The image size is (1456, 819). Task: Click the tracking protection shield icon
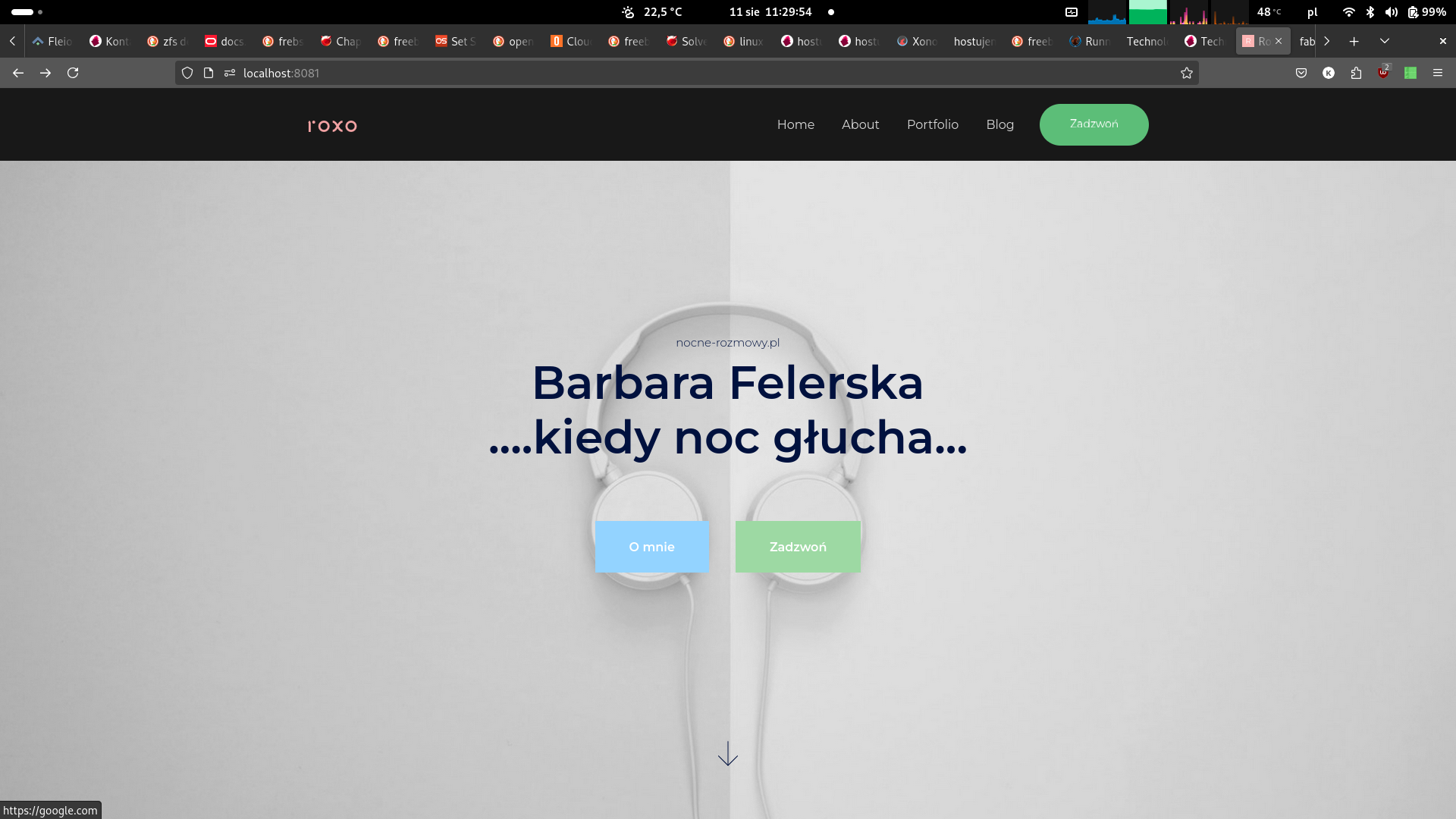point(187,73)
